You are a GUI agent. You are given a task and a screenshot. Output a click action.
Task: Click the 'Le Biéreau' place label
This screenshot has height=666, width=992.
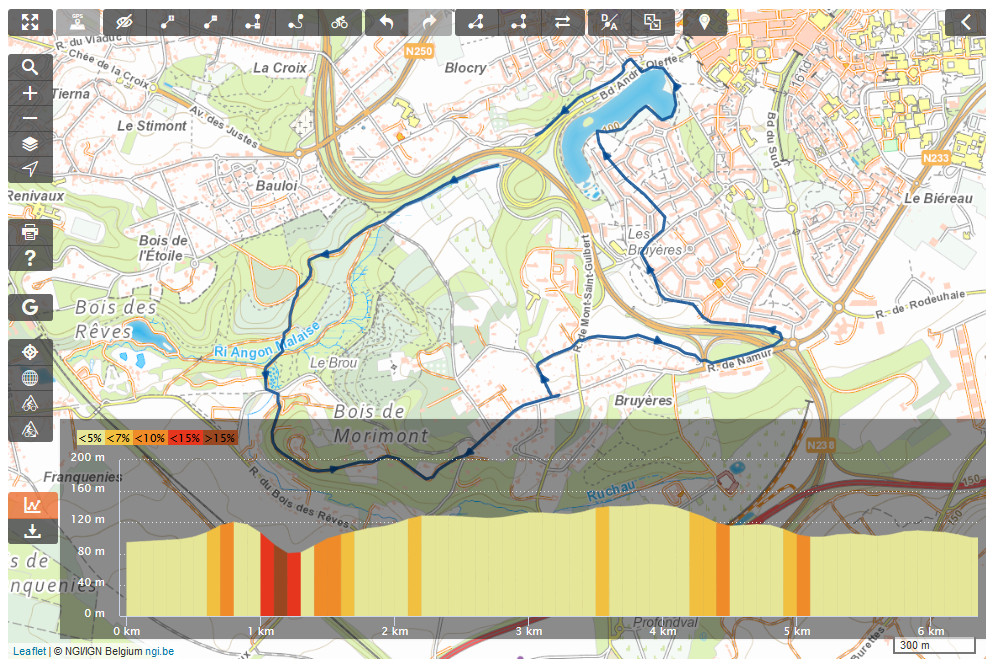tap(938, 199)
